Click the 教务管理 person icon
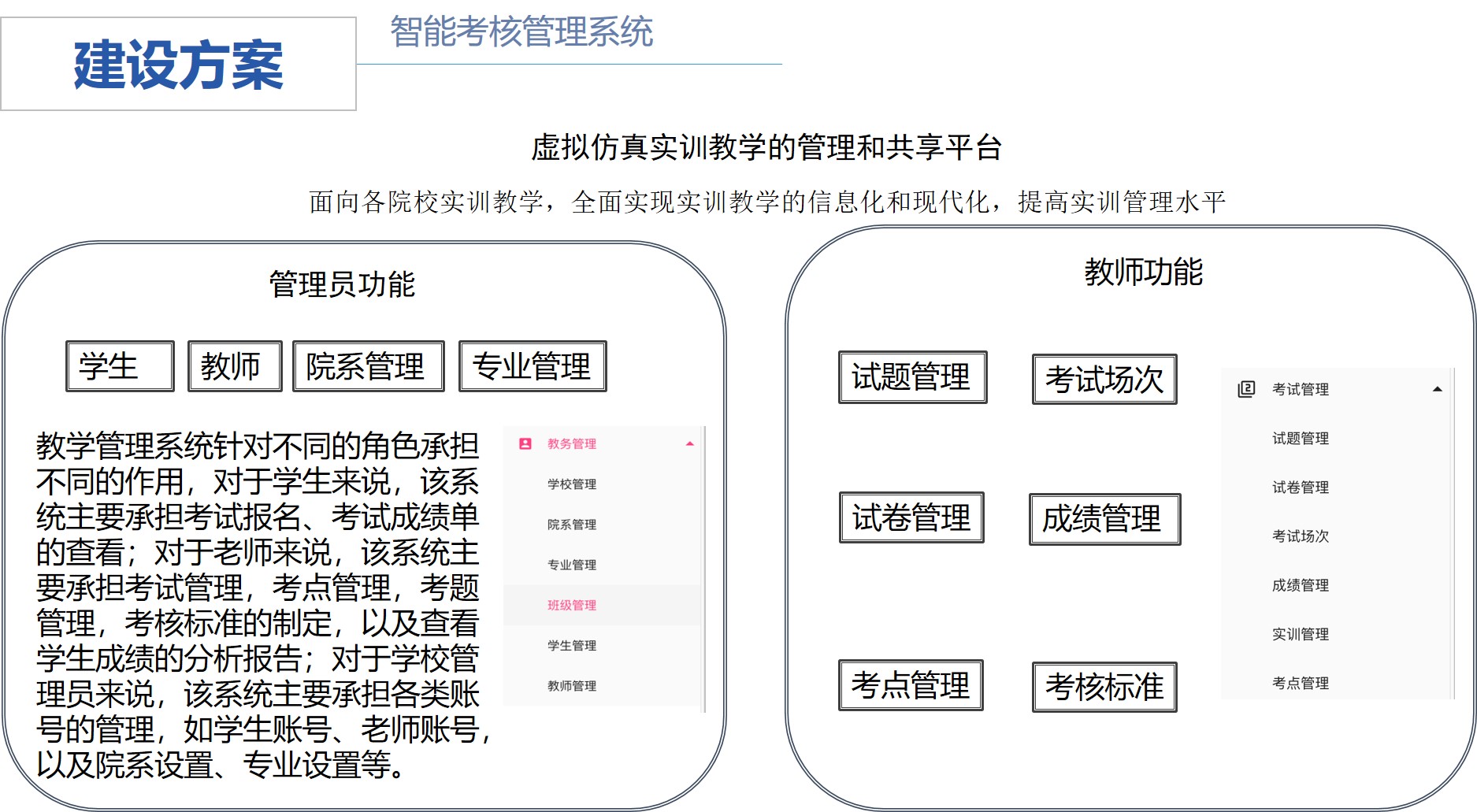Image resolution: width=1477 pixels, height=812 pixels. [x=525, y=443]
